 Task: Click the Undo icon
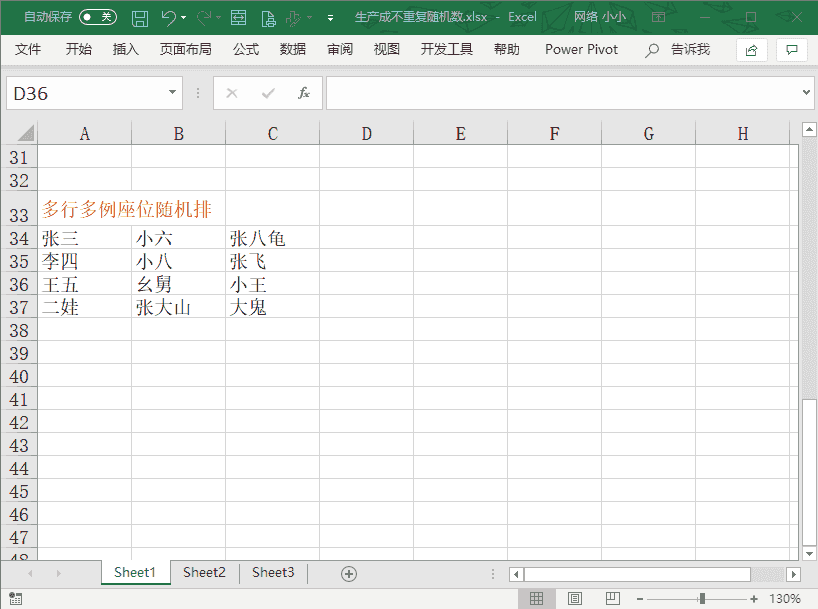(x=166, y=16)
